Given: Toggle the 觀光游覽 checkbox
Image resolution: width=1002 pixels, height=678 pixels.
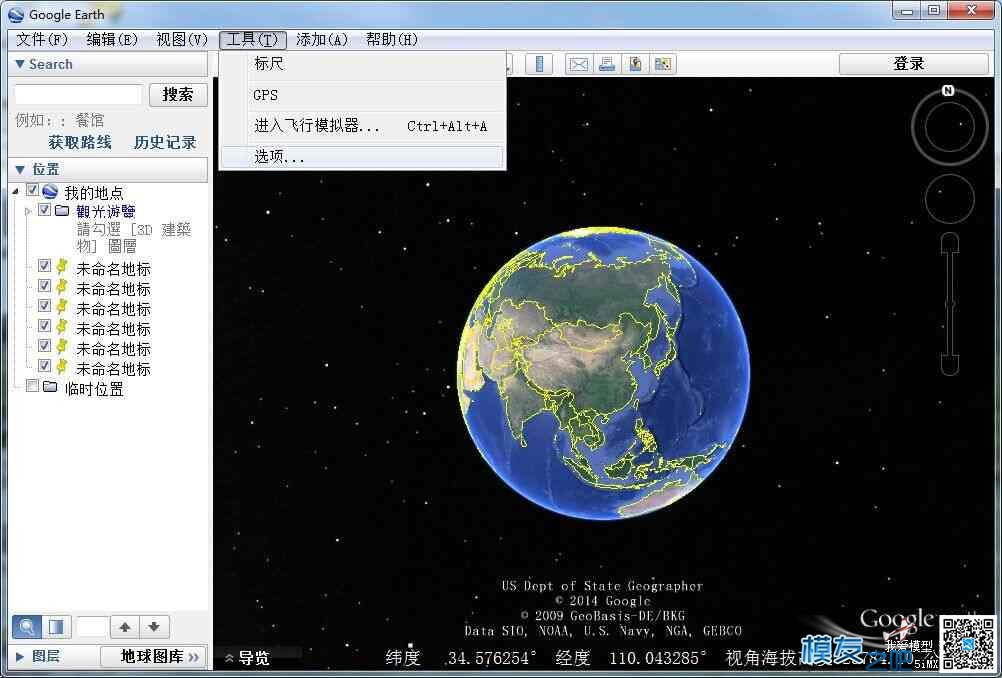Looking at the screenshot, I should 44,210.
